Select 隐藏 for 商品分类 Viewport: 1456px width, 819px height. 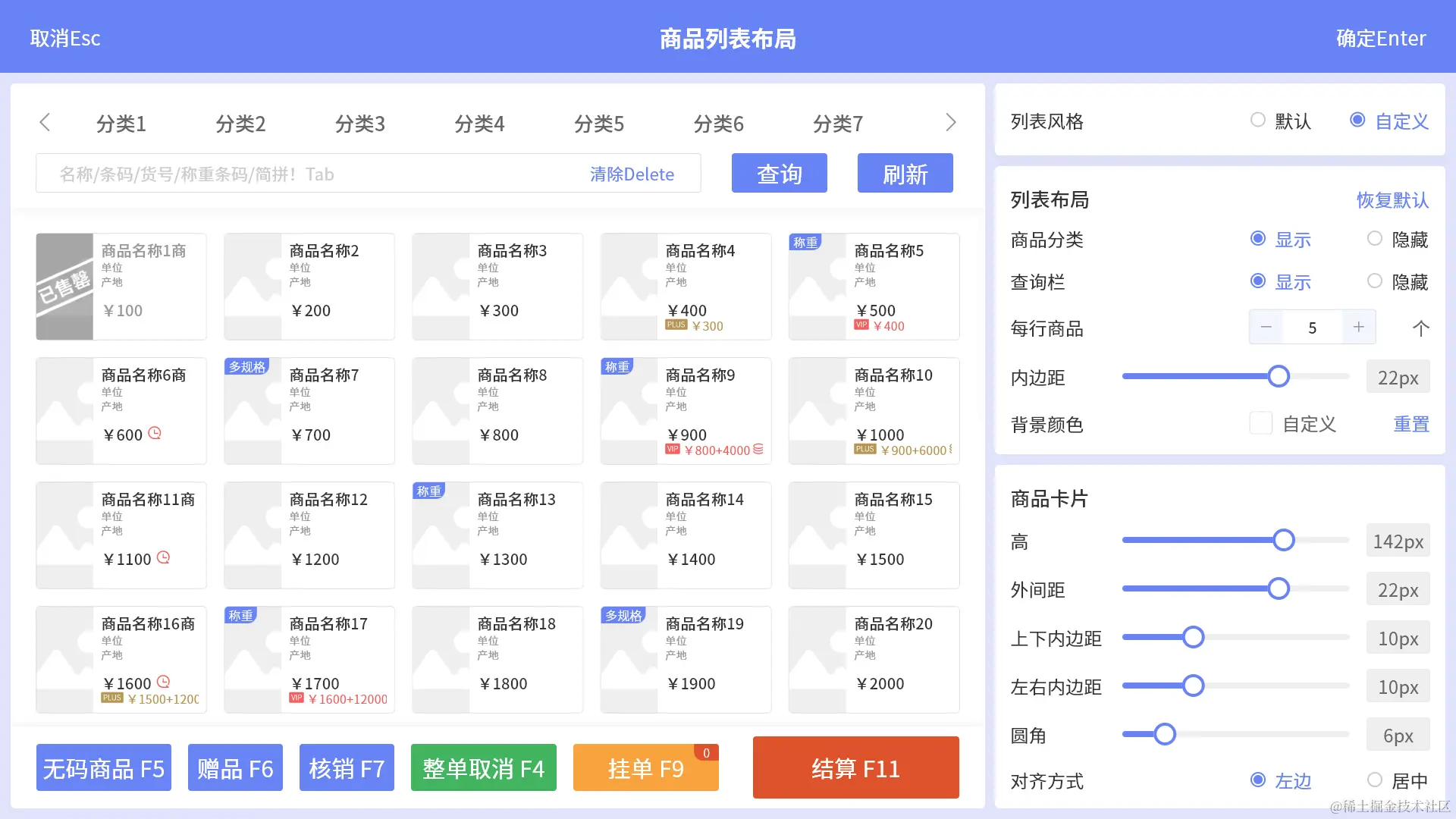[x=1375, y=239]
